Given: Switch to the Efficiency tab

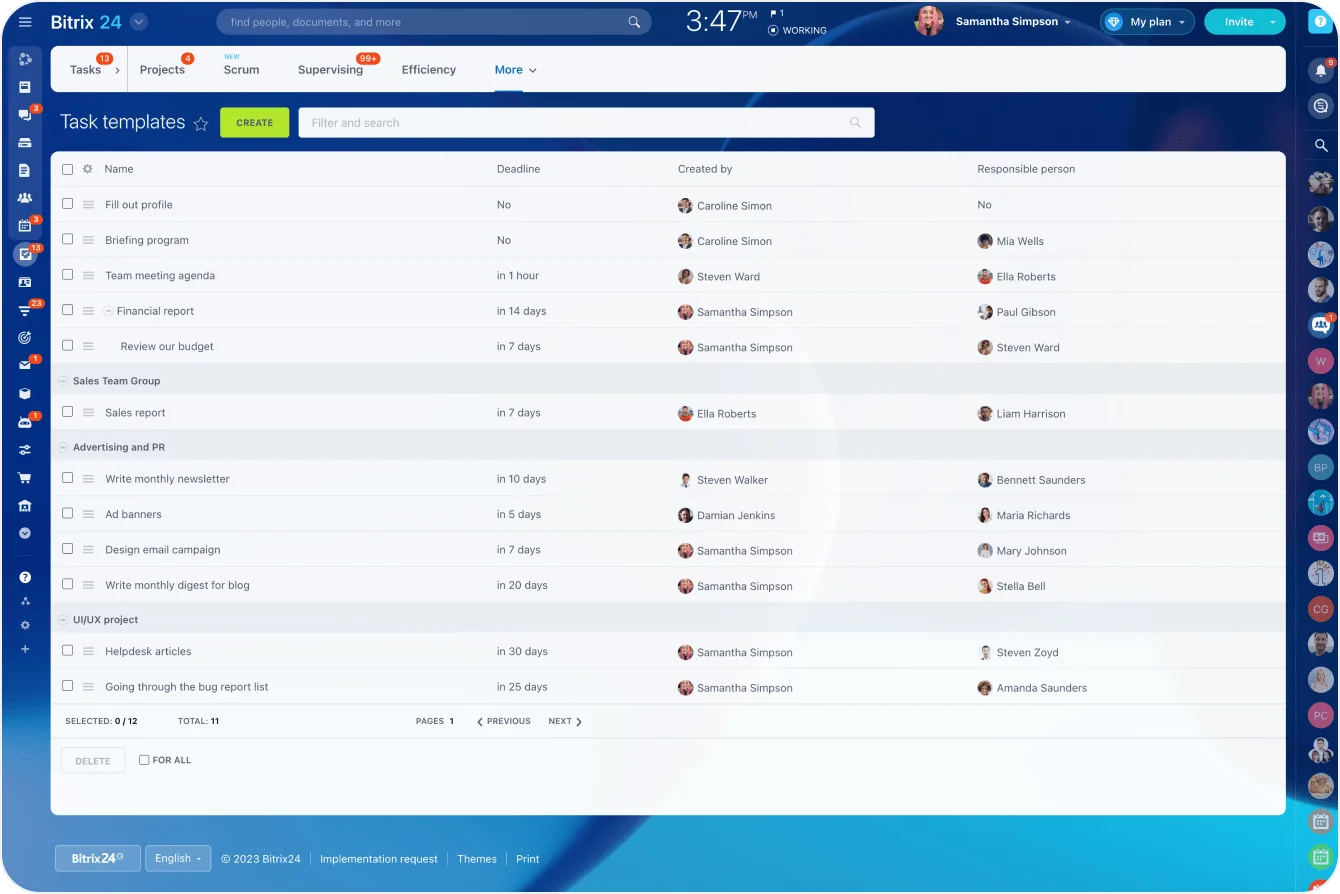Looking at the screenshot, I should click(x=428, y=70).
